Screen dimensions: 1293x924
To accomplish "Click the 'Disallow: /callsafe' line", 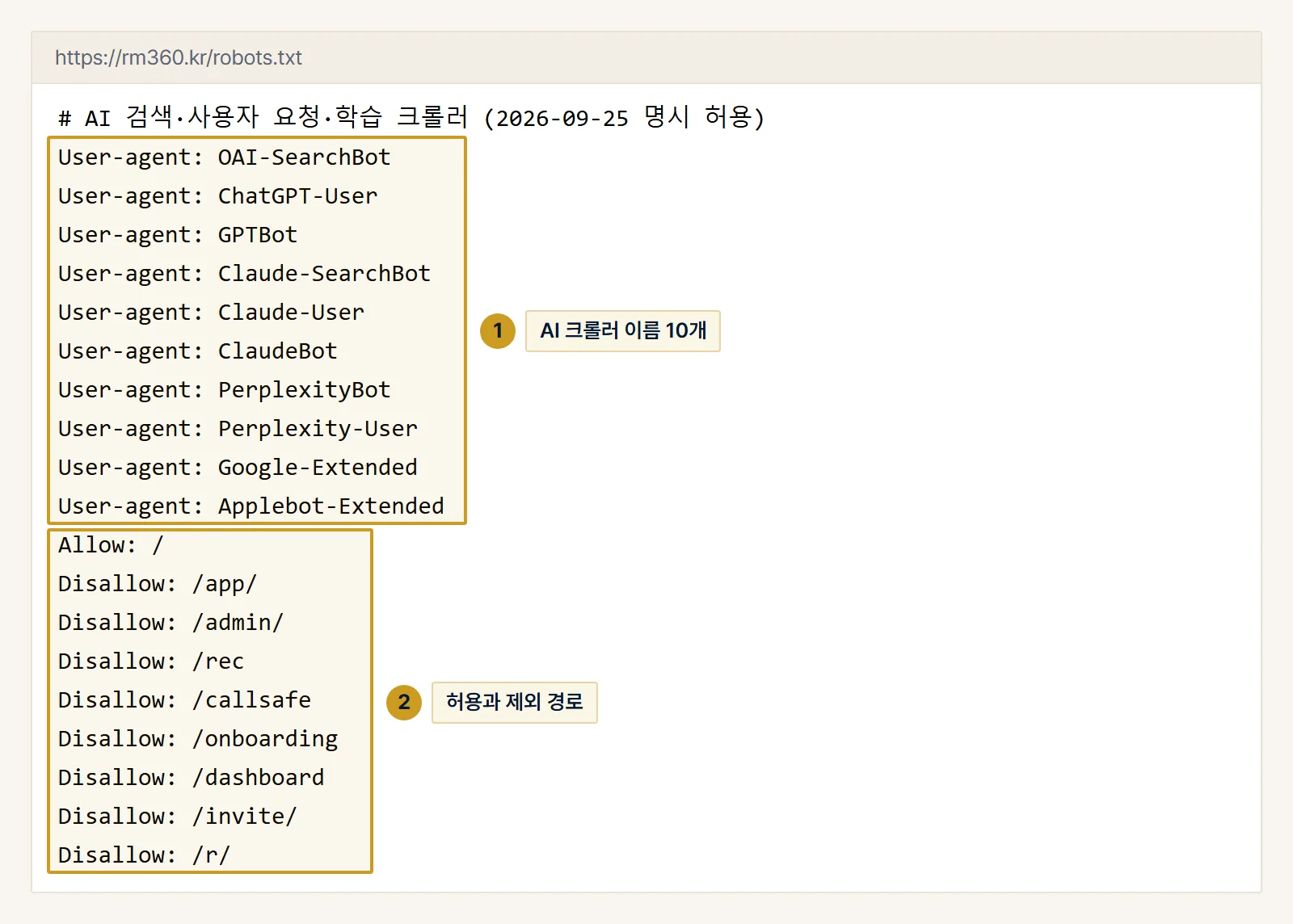I will (184, 700).
